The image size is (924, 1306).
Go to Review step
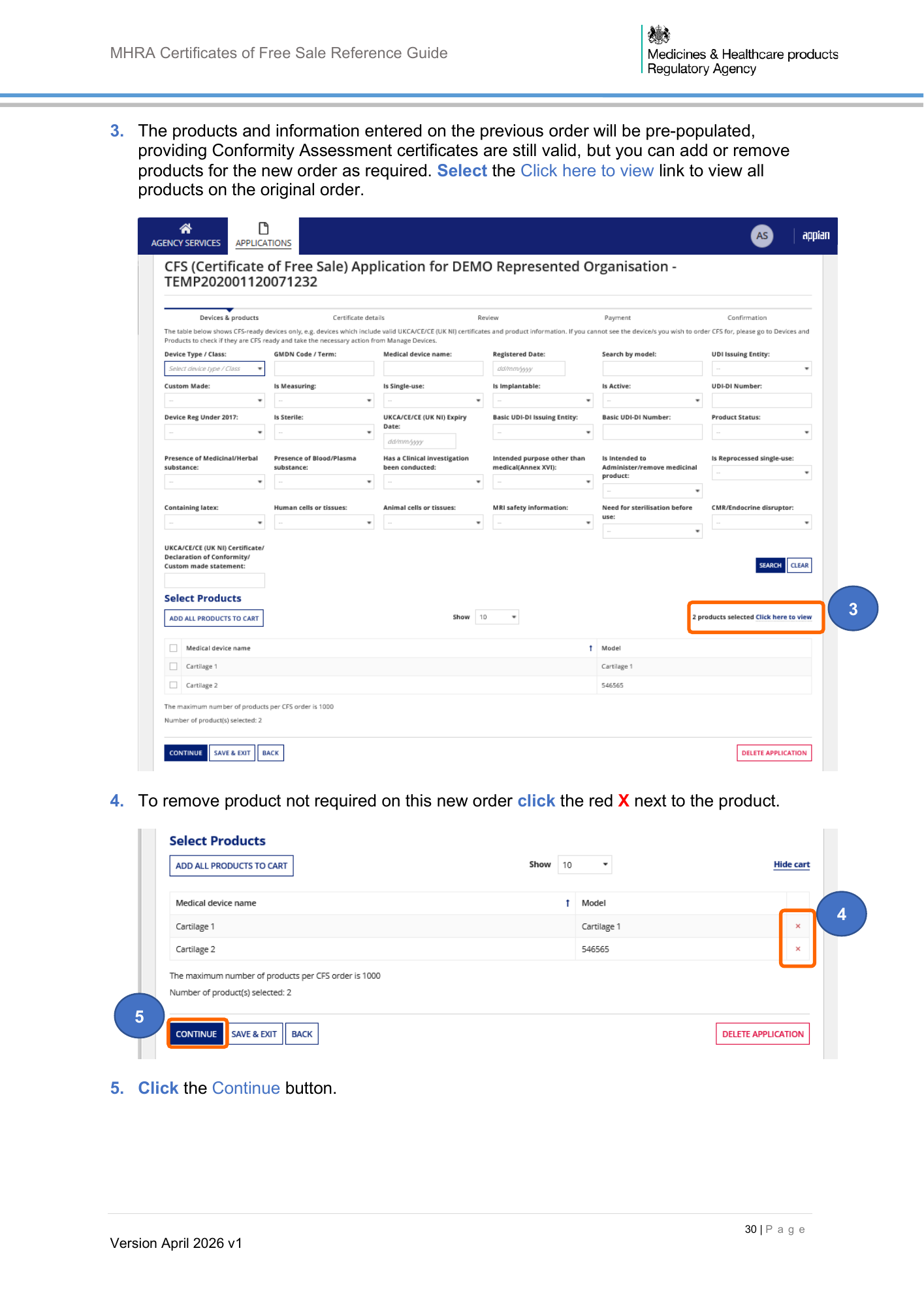(488, 318)
